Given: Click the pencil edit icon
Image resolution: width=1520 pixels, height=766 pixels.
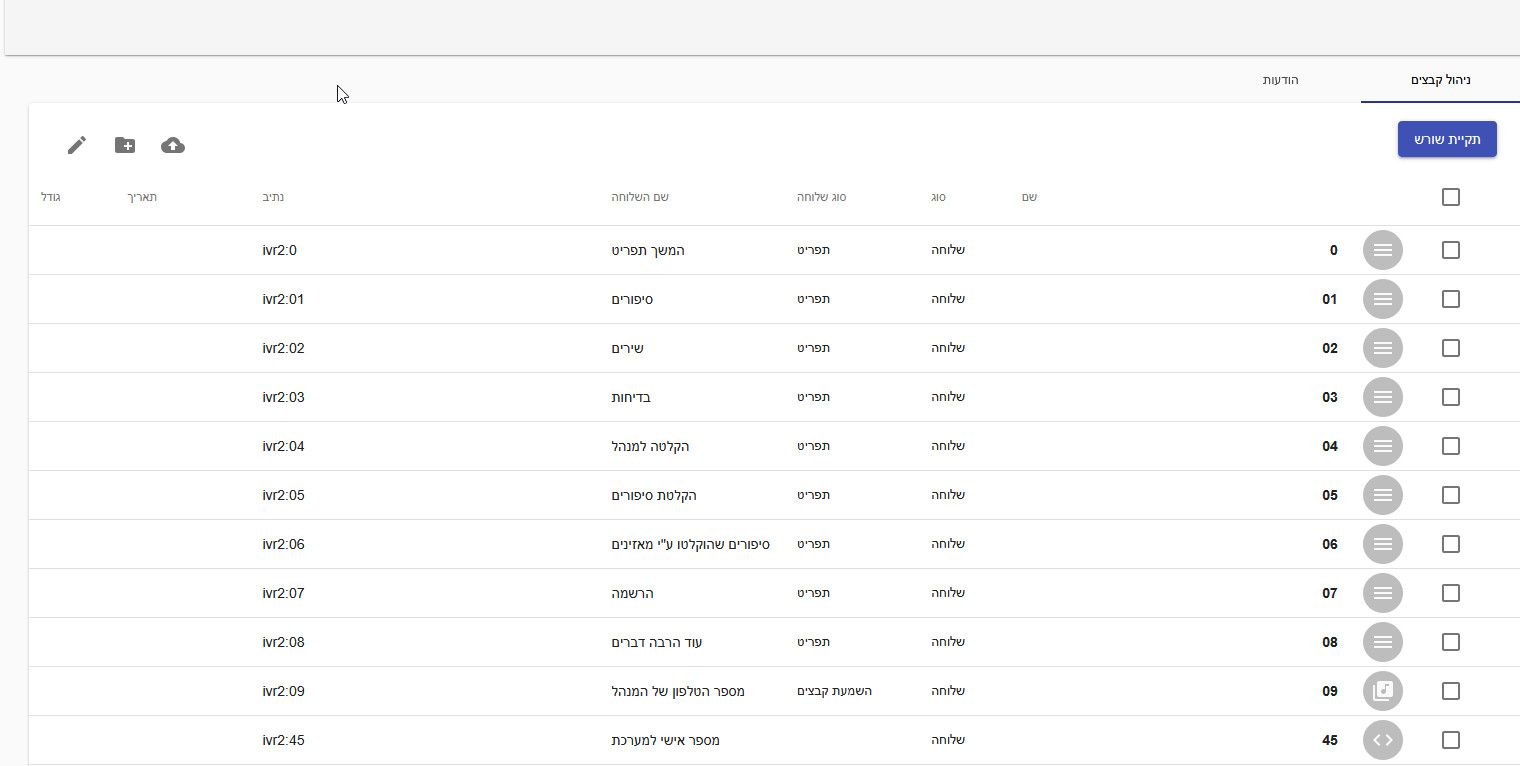Looking at the screenshot, I should point(77,146).
